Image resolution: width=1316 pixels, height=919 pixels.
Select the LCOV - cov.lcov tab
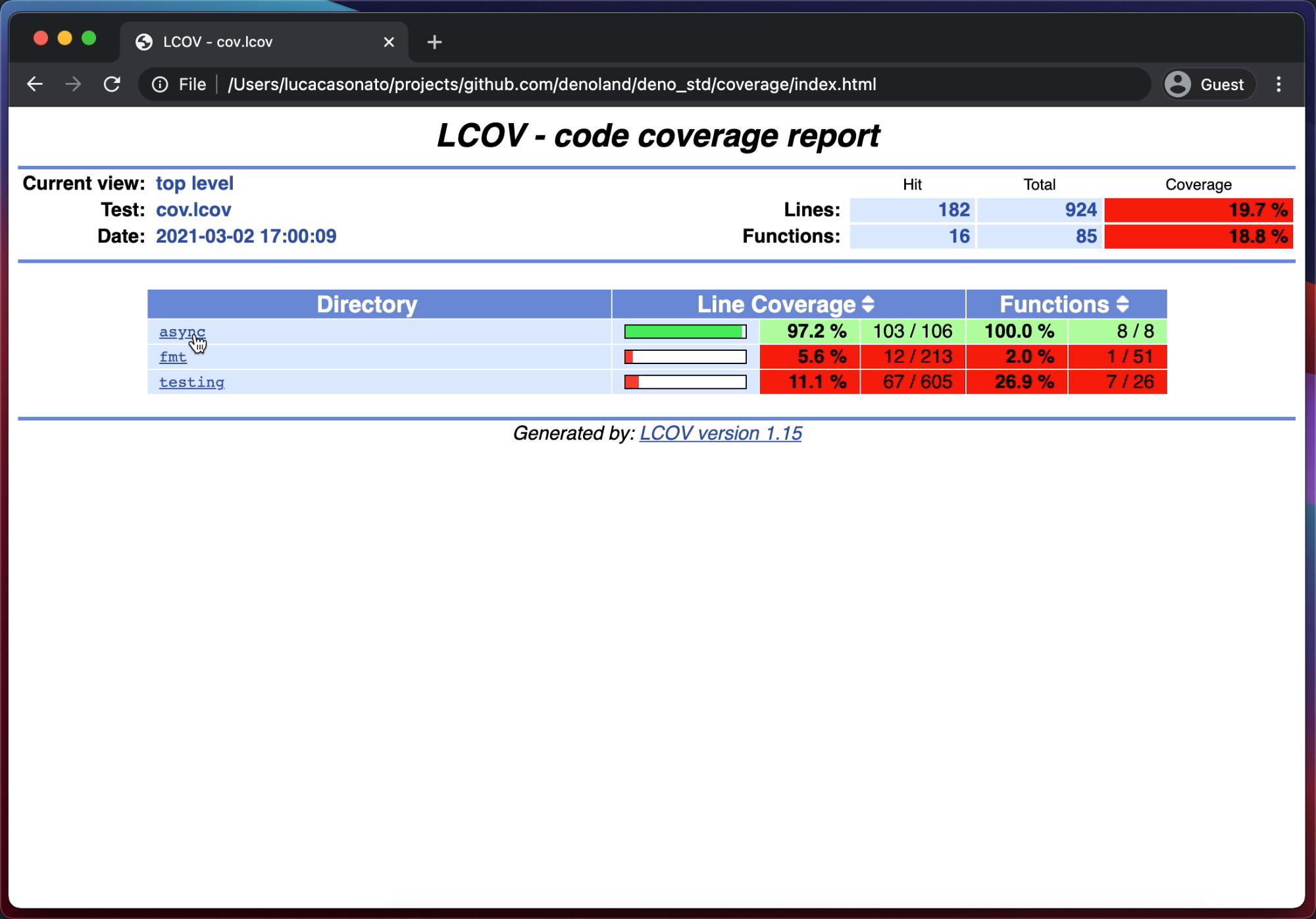coord(263,42)
